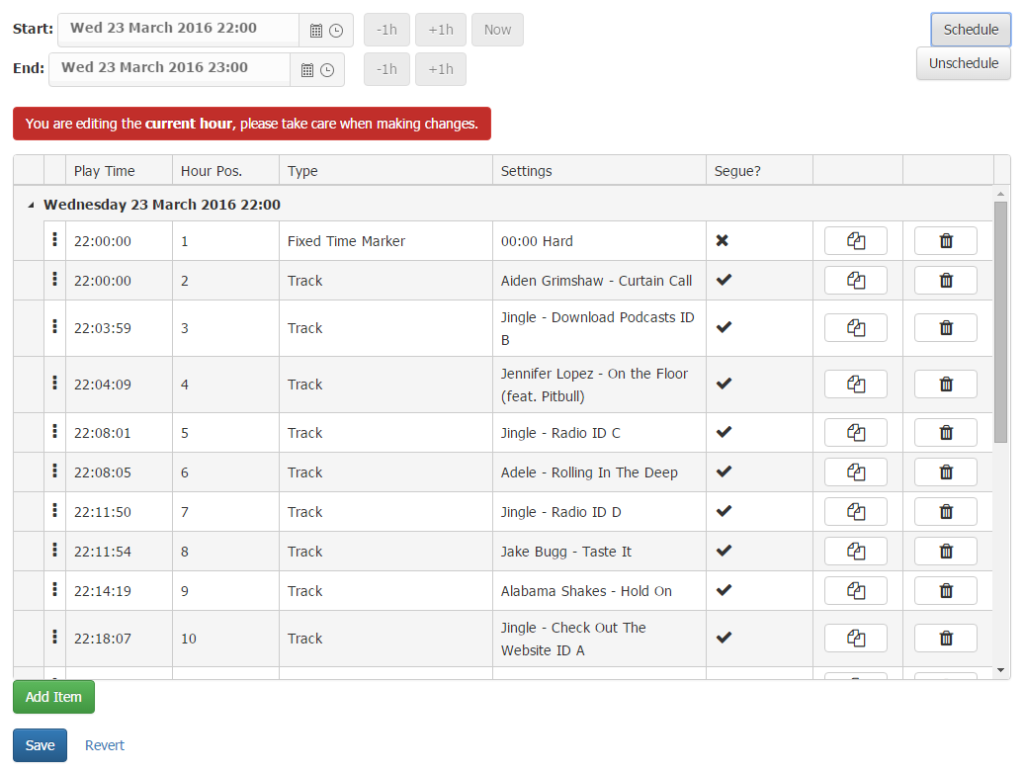The width and height of the screenshot is (1024, 771).
Task: Copy the Jake Bugg - Taste It row
Action: pos(856,551)
